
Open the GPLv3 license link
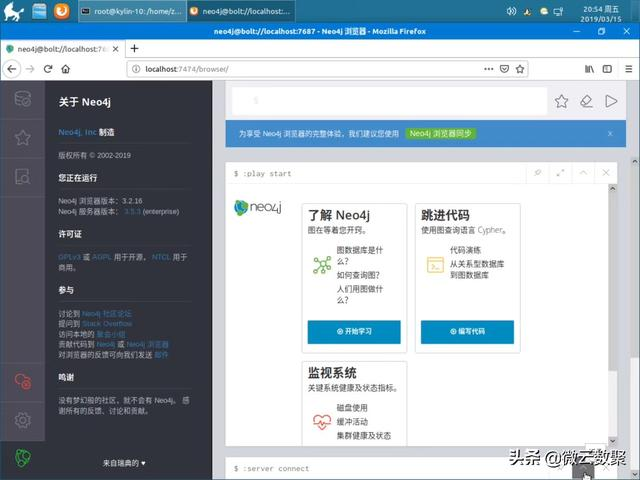tap(69, 257)
